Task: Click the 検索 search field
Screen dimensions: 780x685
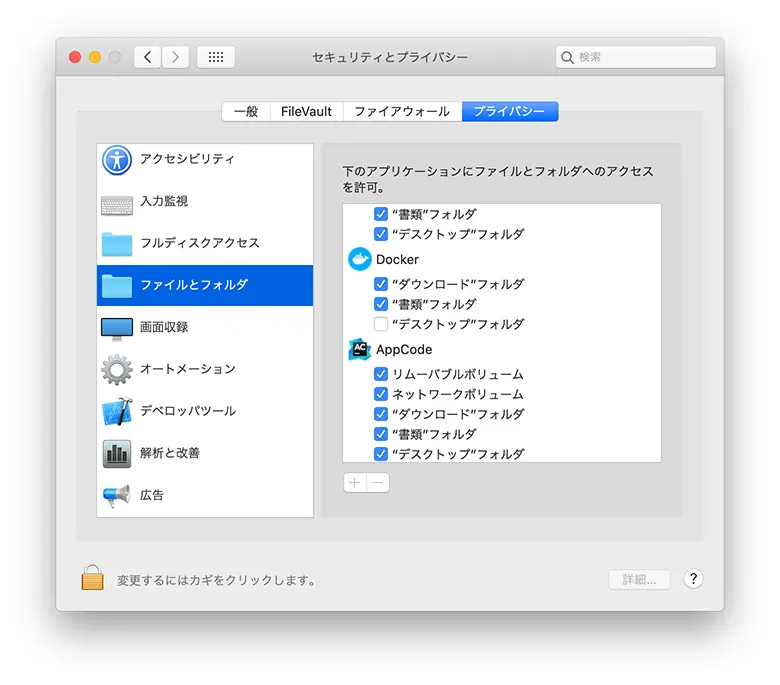Action: (636, 57)
